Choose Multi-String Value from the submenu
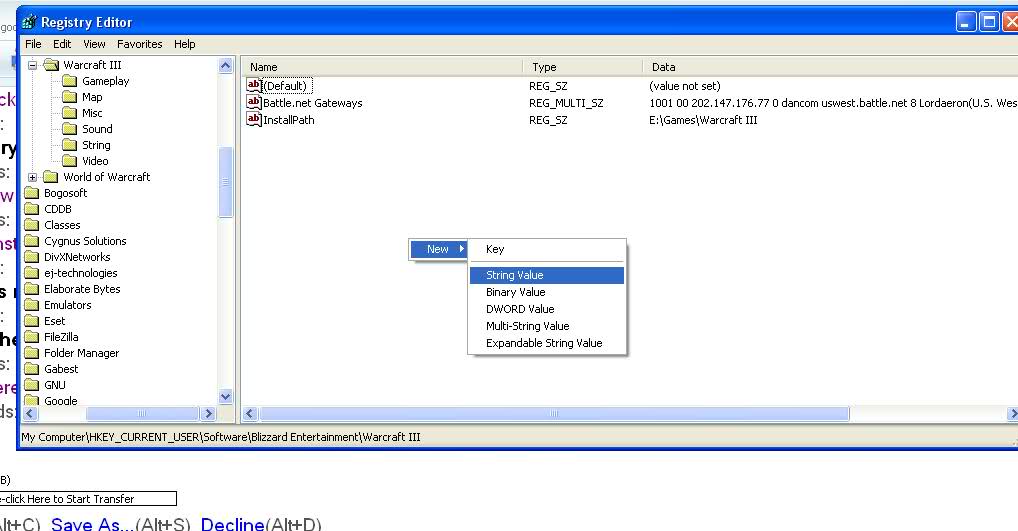Screen dimensions: 1018x531 [547, 326]
